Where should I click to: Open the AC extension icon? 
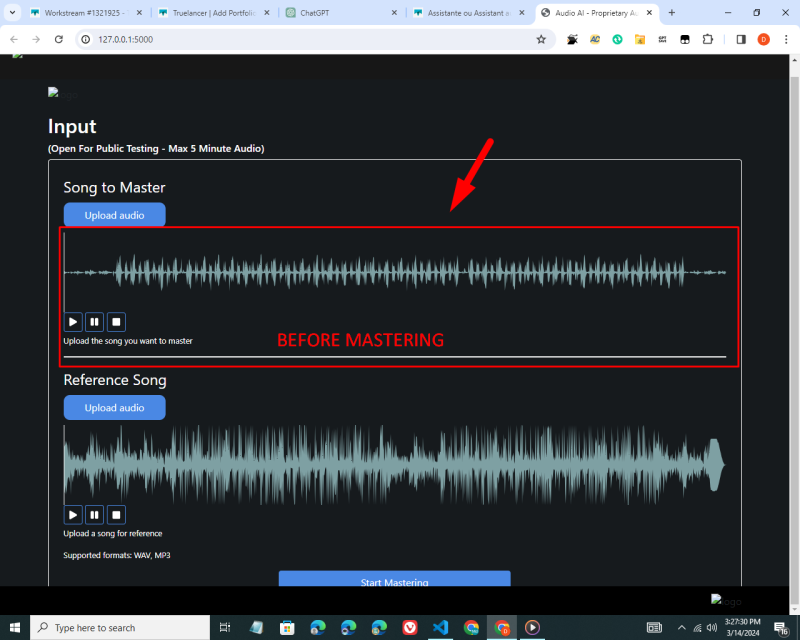pos(595,39)
